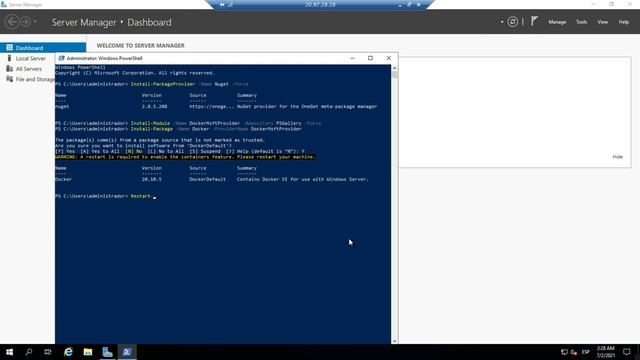Screen dimensions: 640x360
Task: Select Local Server in the sidebar
Action: click(x=31, y=58)
